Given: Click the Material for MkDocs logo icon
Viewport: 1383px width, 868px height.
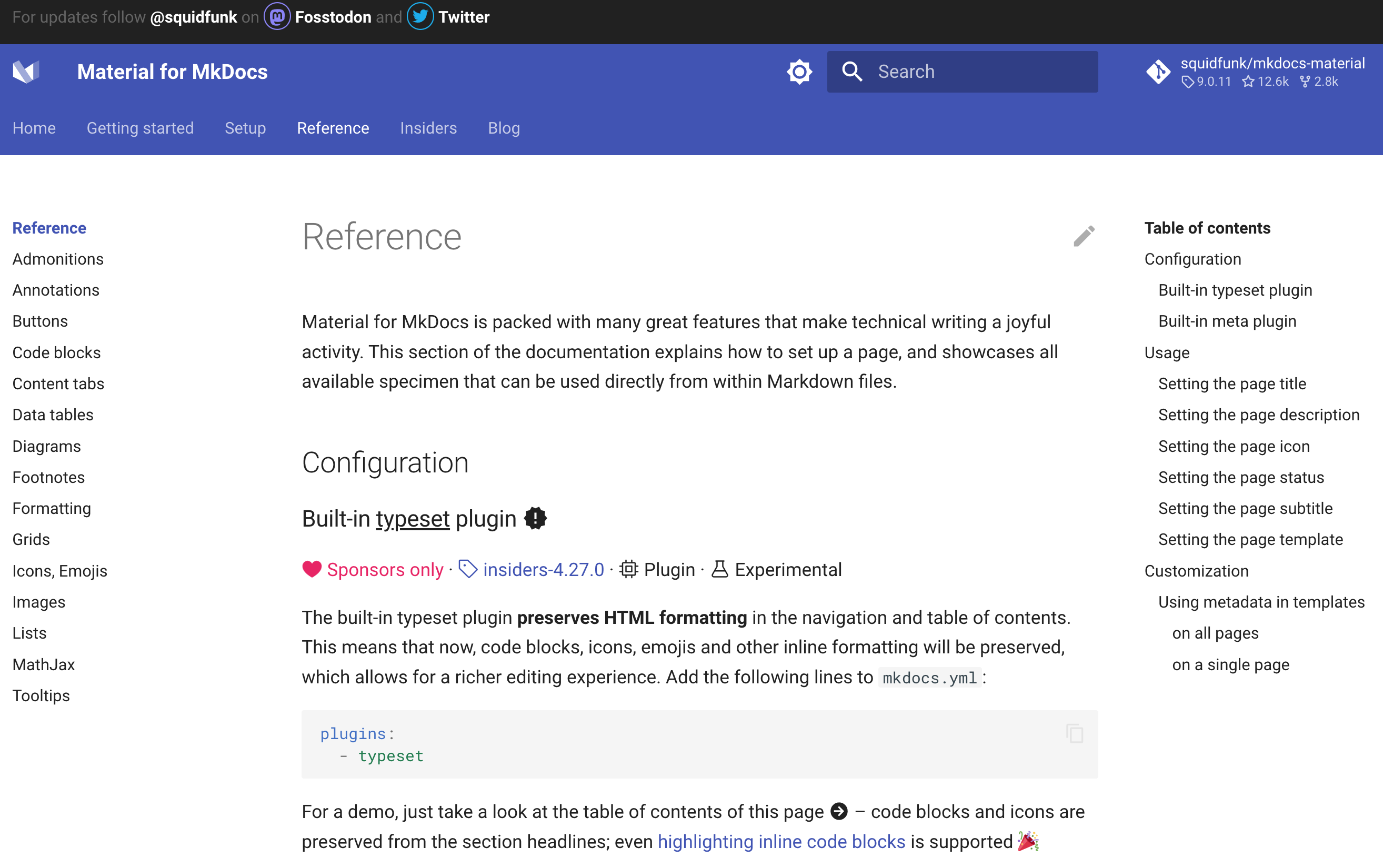Looking at the screenshot, I should point(24,71).
